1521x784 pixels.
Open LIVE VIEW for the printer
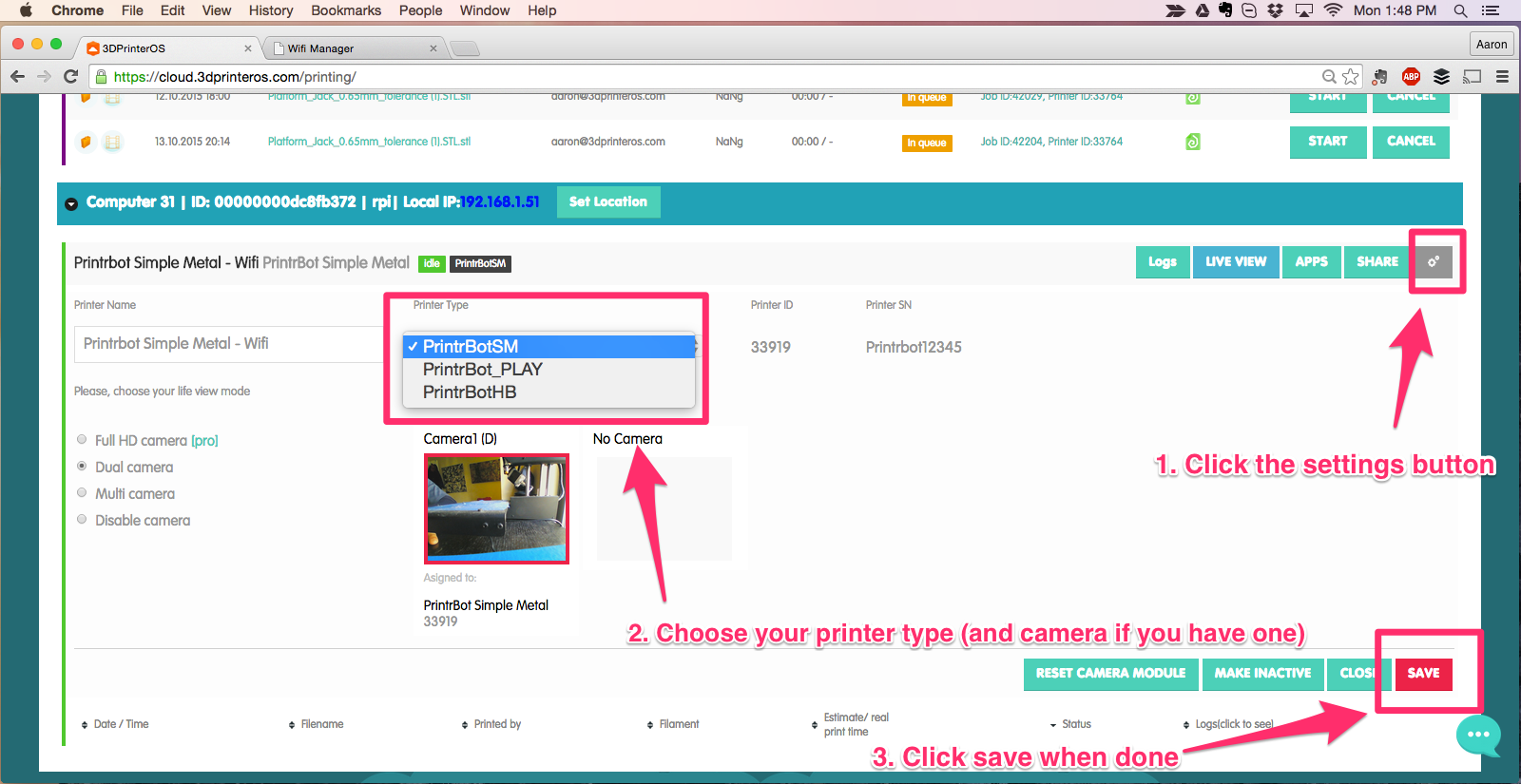point(1236,262)
